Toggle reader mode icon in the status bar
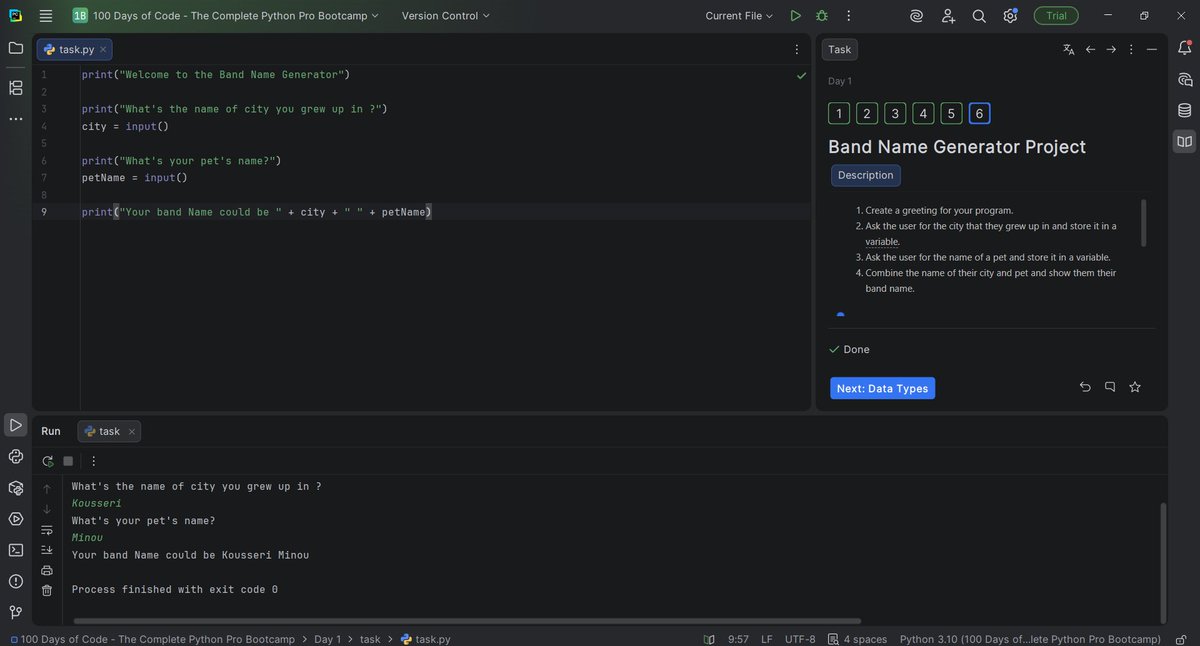The height and width of the screenshot is (646, 1200). [710, 639]
